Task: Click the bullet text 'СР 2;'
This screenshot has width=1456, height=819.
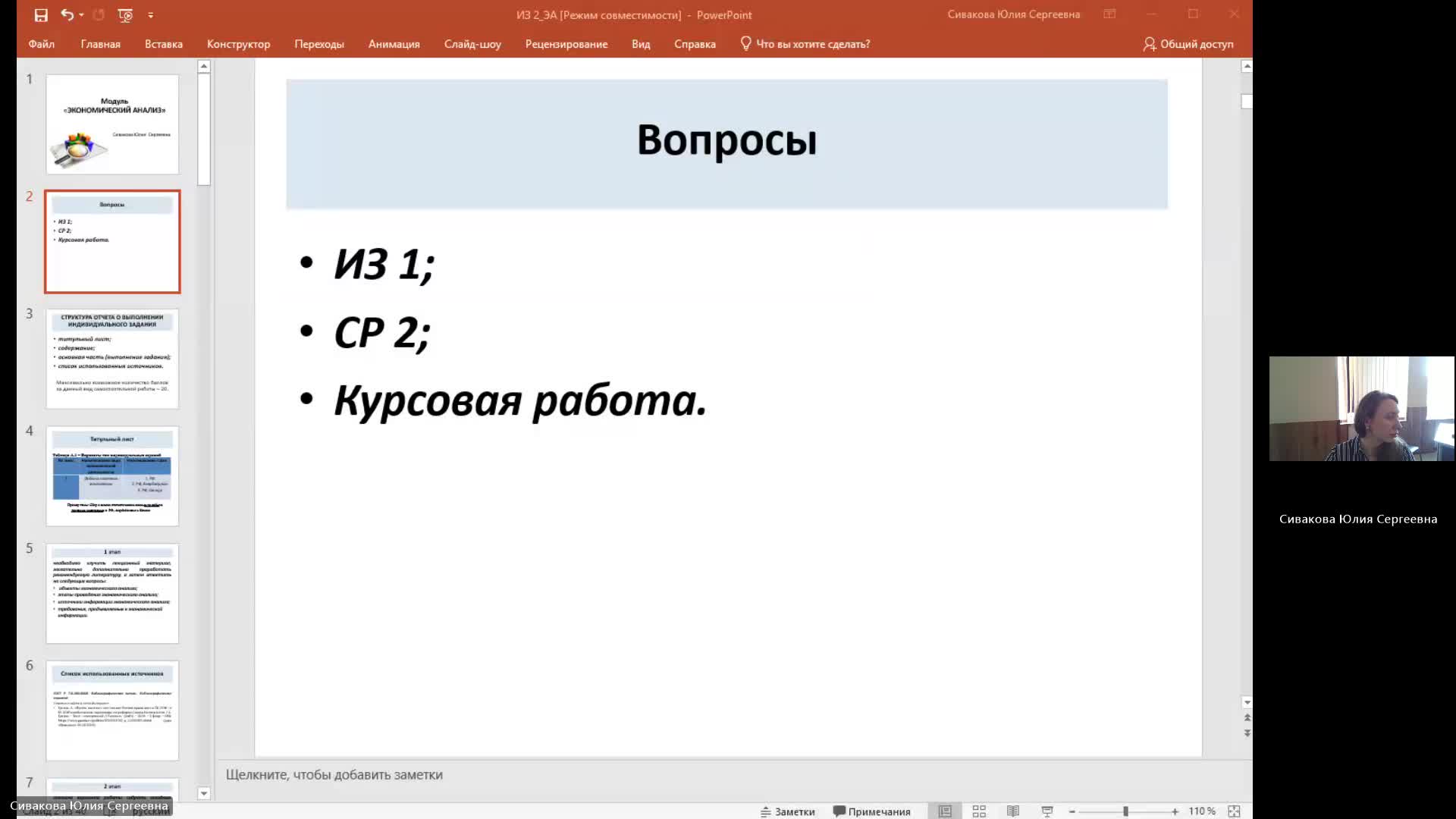Action: (382, 333)
